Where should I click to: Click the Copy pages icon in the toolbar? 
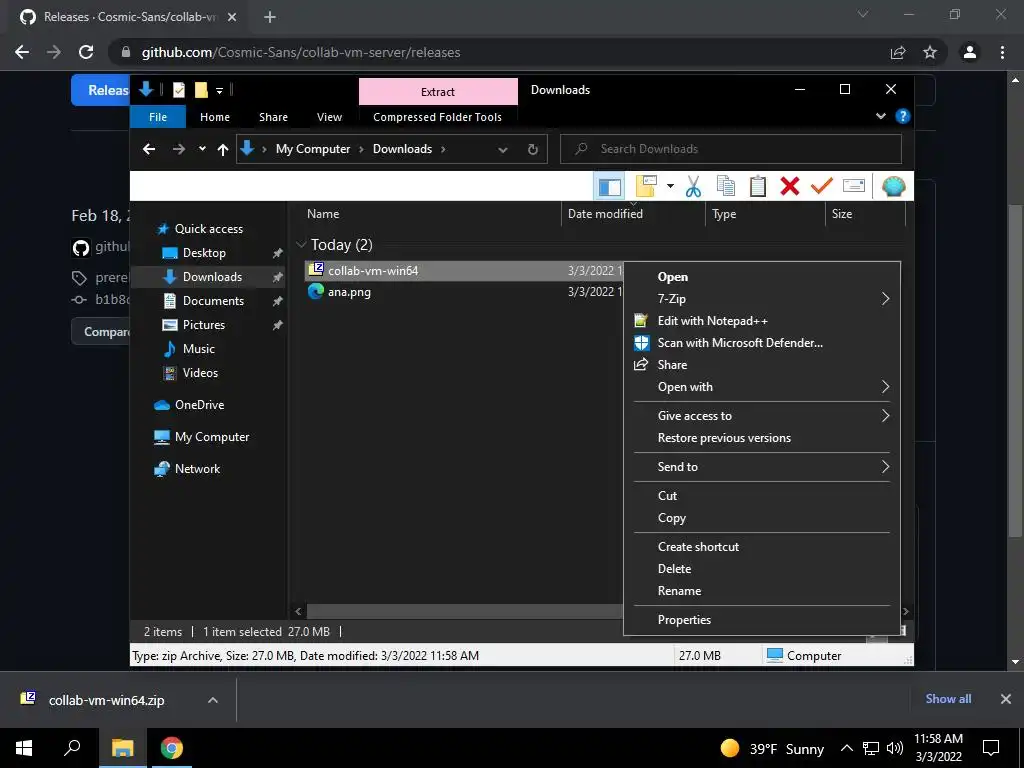tap(726, 186)
